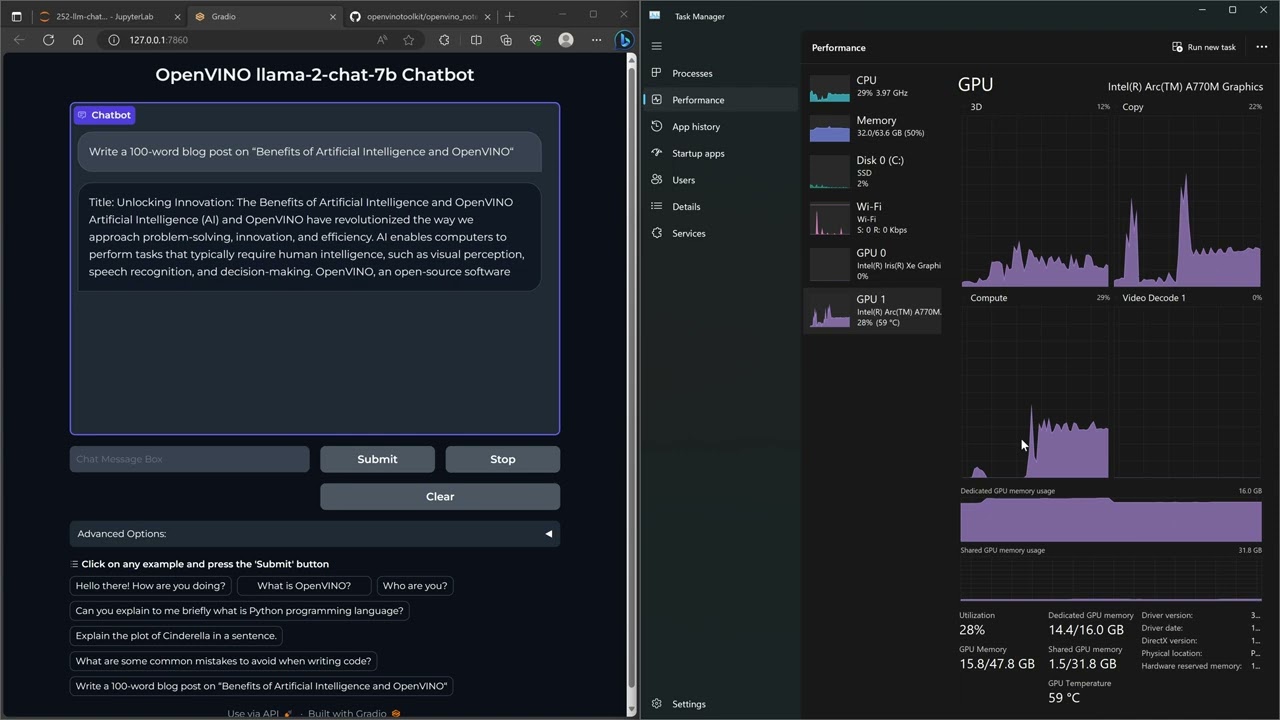Focus the Chat Message Box input
Viewport: 1280px width, 720px height.
190,459
